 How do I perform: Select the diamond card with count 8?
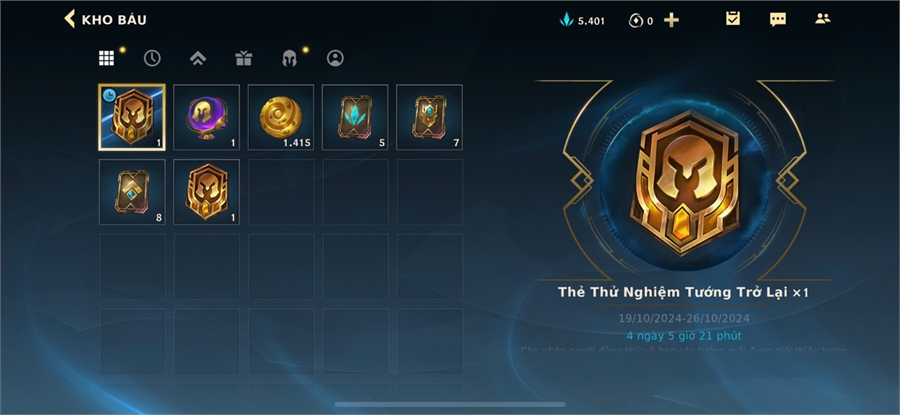pyautogui.click(x=132, y=192)
